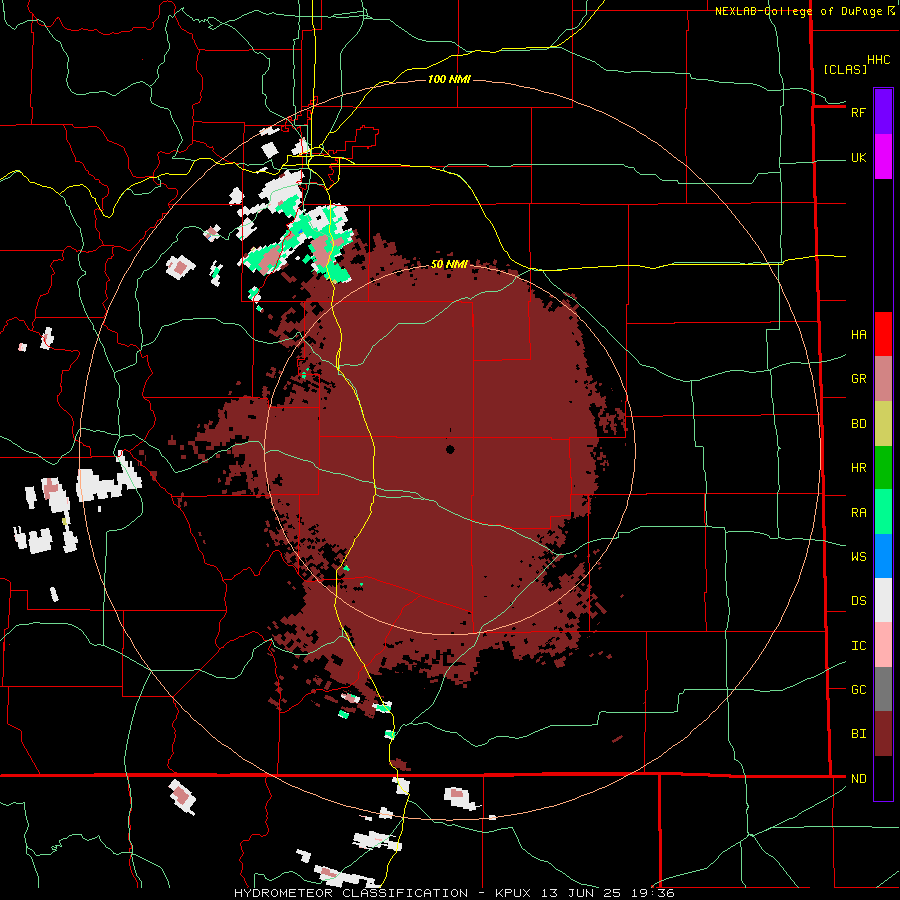Click the IC legend label
The image size is (900, 900).
[x=859, y=646]
